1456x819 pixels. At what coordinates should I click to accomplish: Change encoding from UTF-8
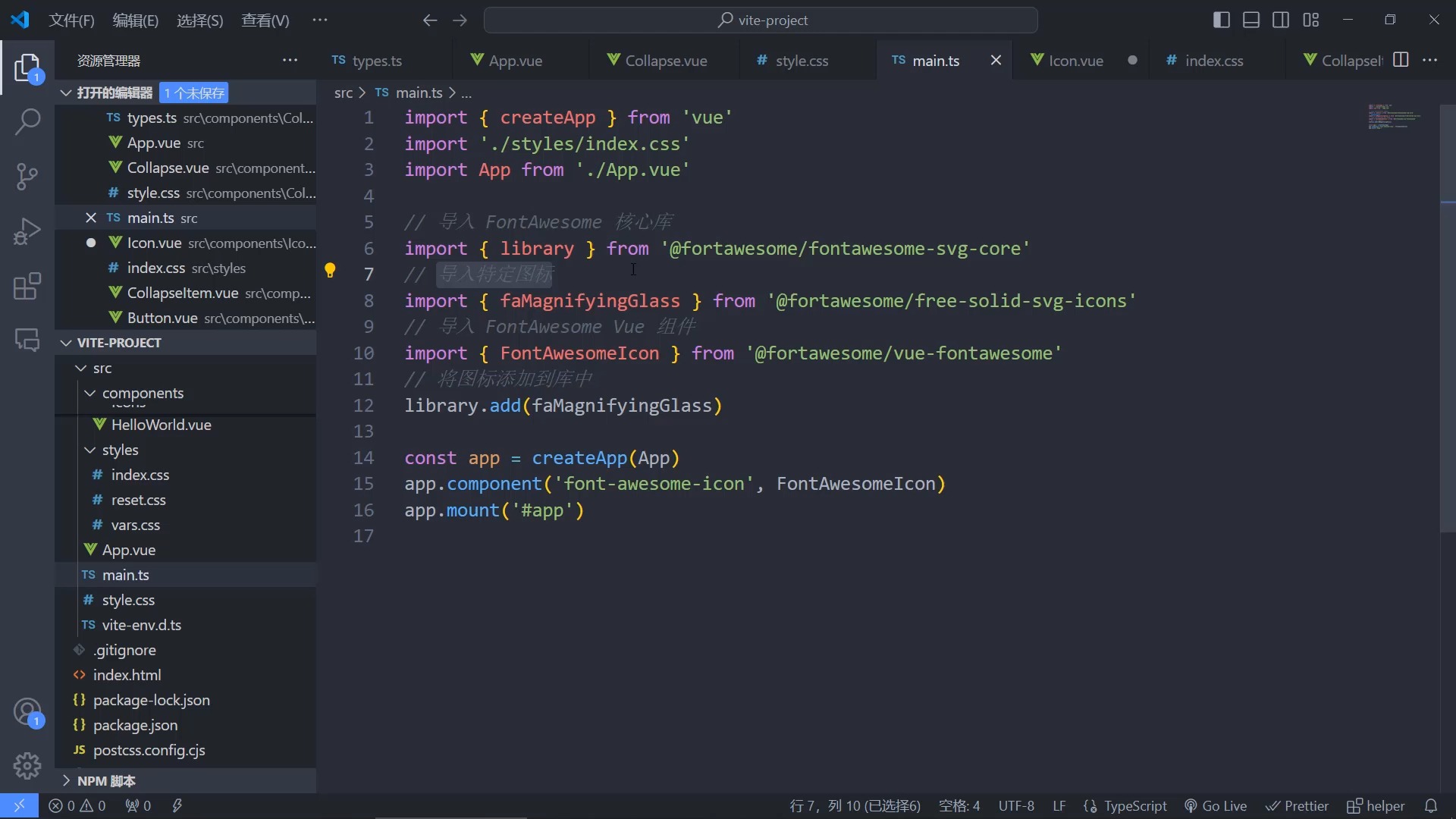click(x=1016, y=805)
